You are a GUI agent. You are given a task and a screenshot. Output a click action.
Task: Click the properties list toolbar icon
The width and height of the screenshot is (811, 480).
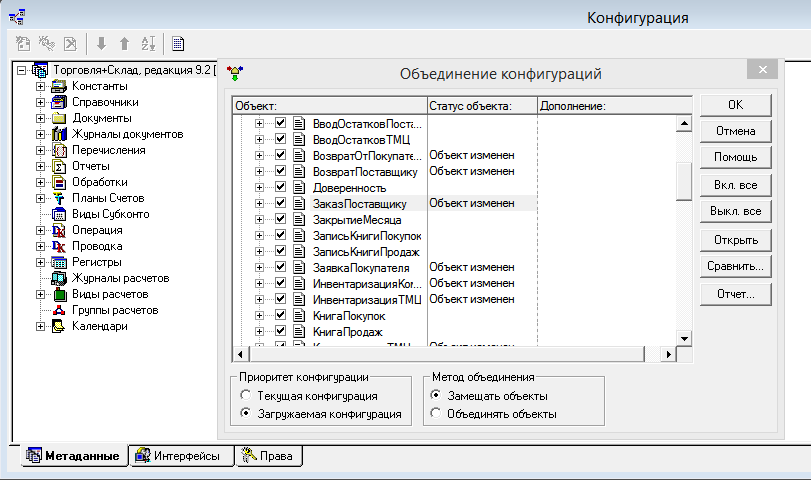pyautogui.click(x=178, y=43)
